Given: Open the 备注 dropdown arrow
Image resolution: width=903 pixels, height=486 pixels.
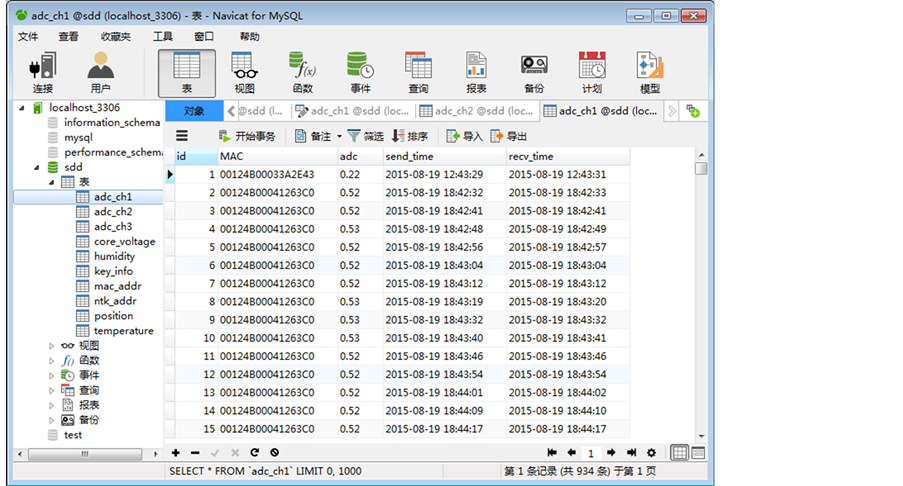Looking at the screenshot, I should point(339,136).
